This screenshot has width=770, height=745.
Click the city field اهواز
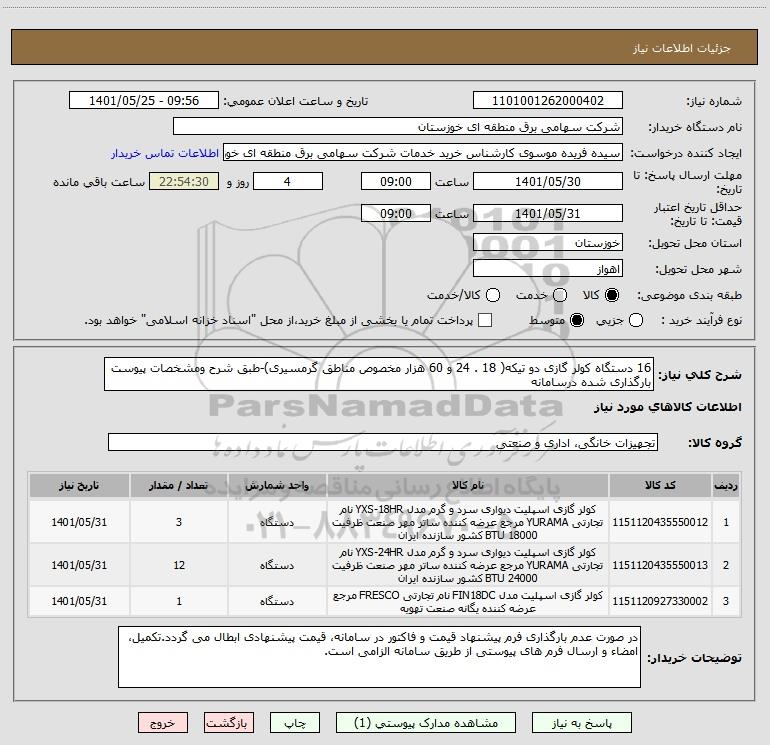tap(548, 269)
